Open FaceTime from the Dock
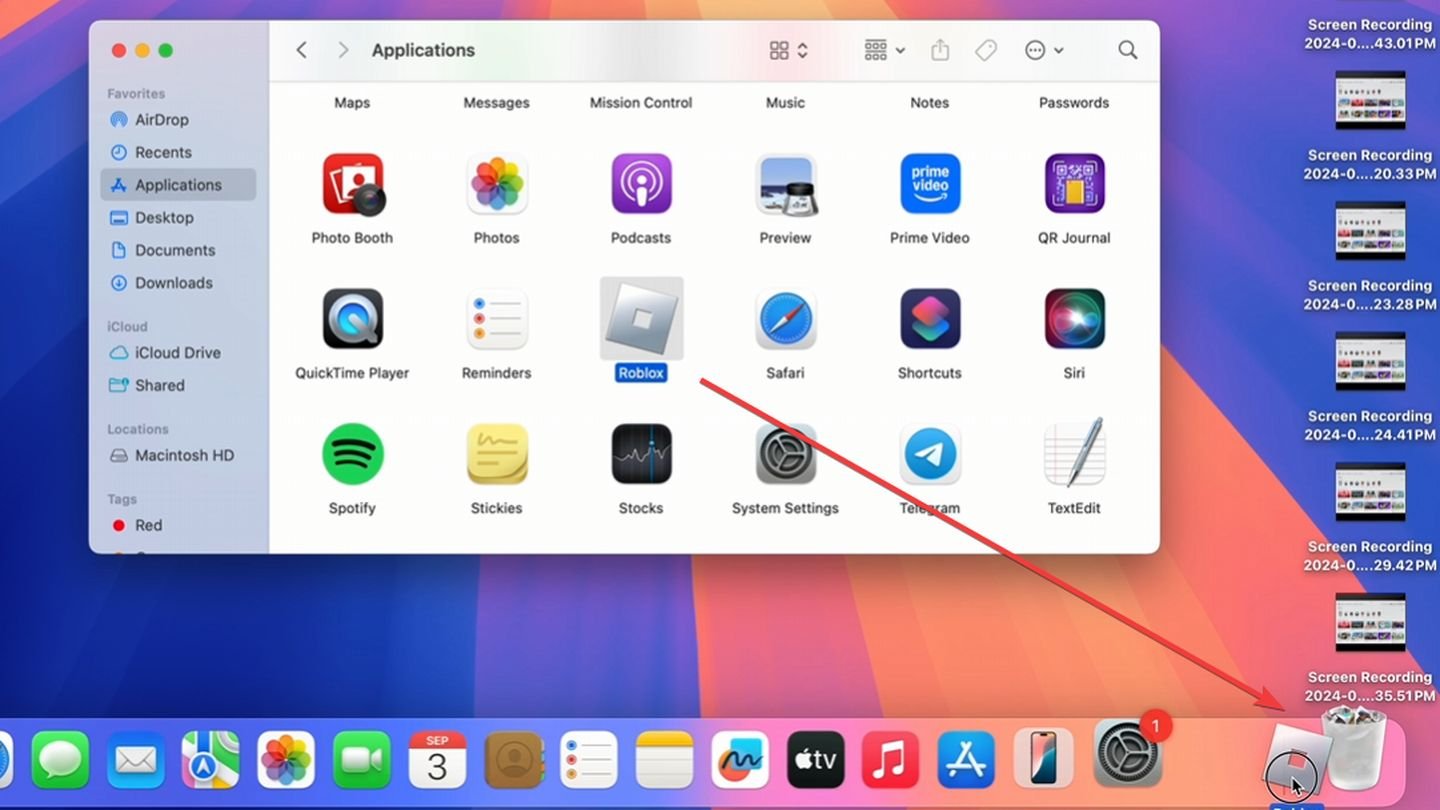This screenshot has width=1440, height=810. click(362, 760)
